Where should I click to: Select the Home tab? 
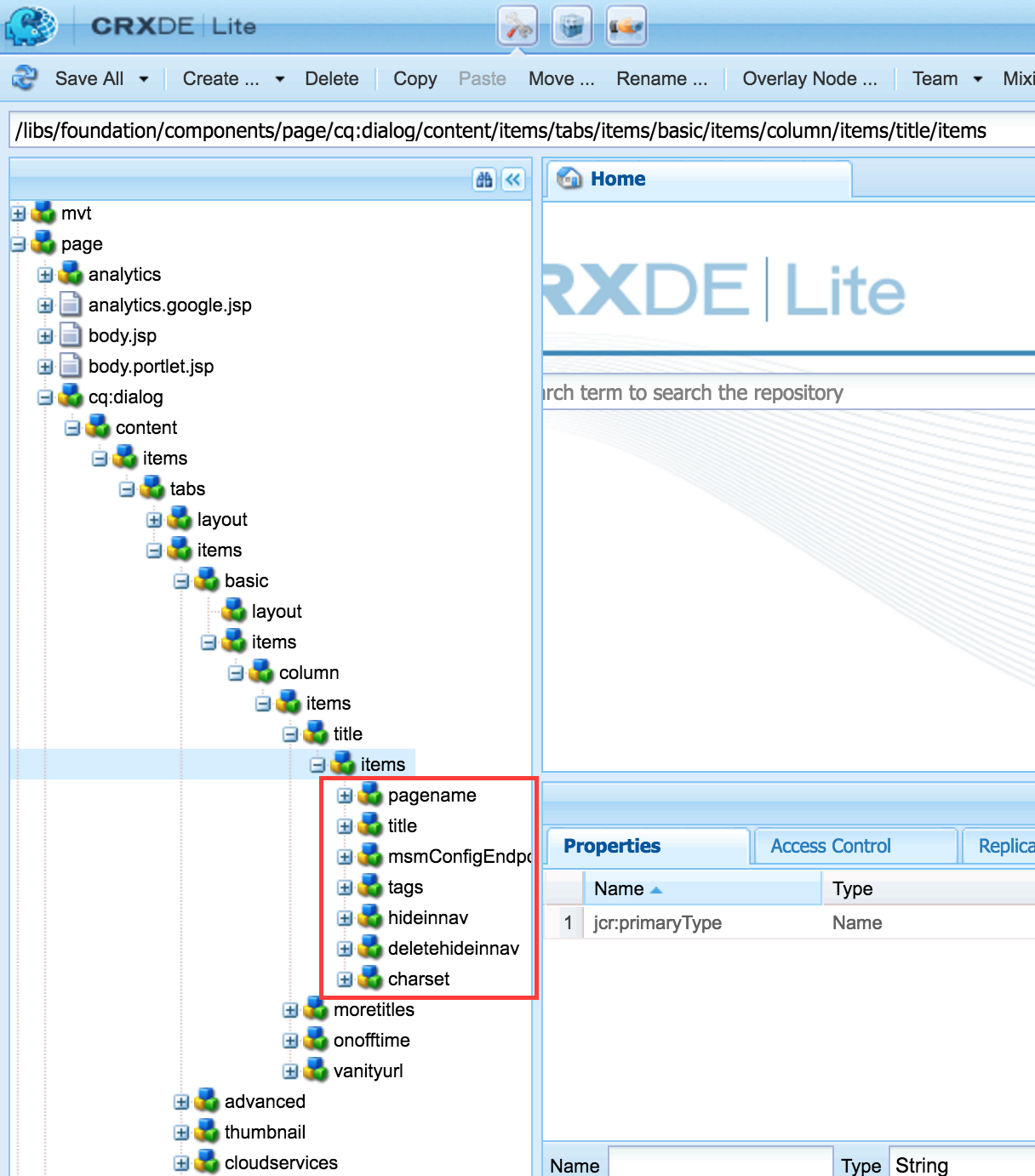coord(699,180)
